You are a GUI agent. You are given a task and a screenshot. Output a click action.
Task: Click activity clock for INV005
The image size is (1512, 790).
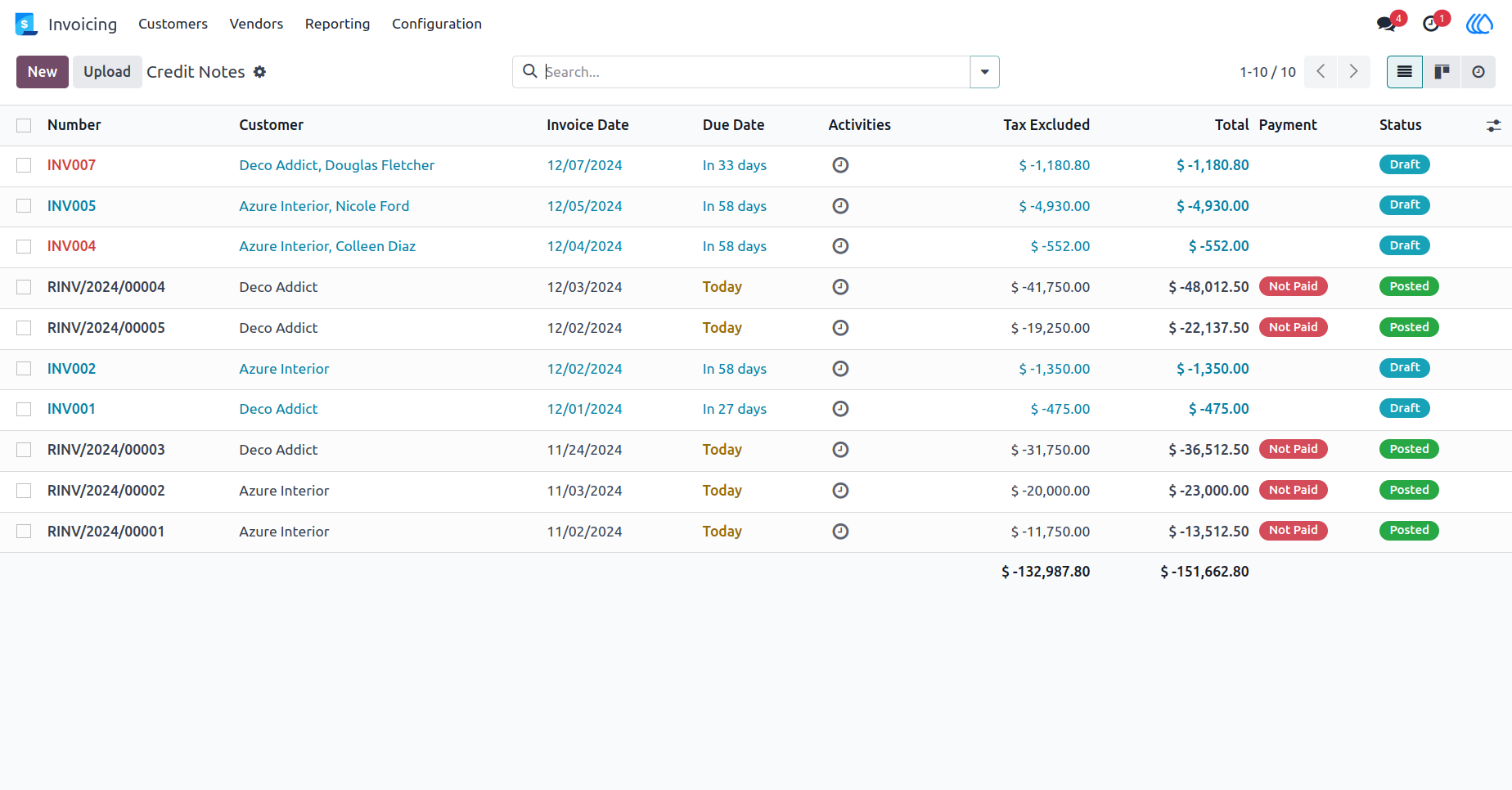tap(840, 206)
